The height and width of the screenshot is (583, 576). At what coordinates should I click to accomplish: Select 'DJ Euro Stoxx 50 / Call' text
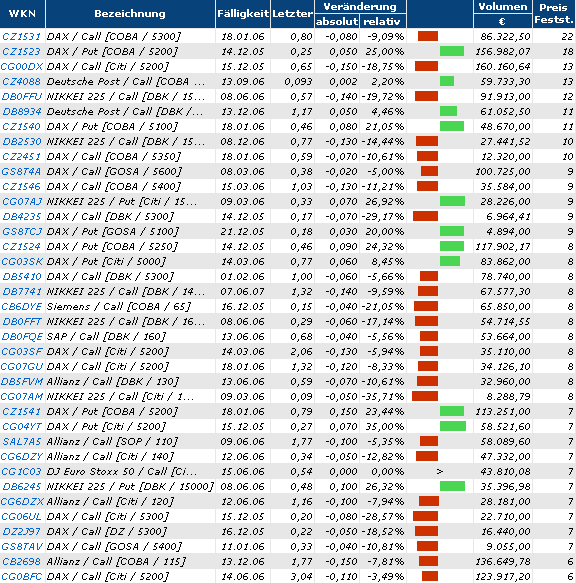point(107,471)
